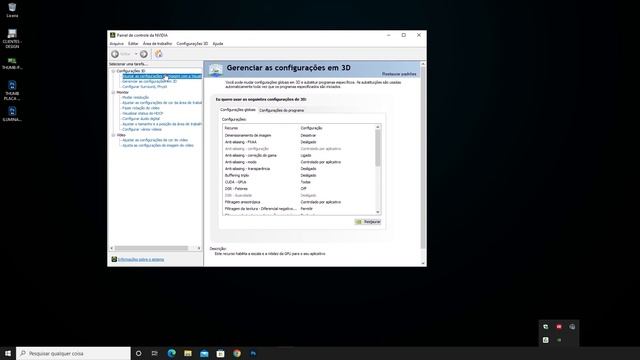
Task: Select highlighted Ajustar as configurações de imagem item
Action: 162,76
